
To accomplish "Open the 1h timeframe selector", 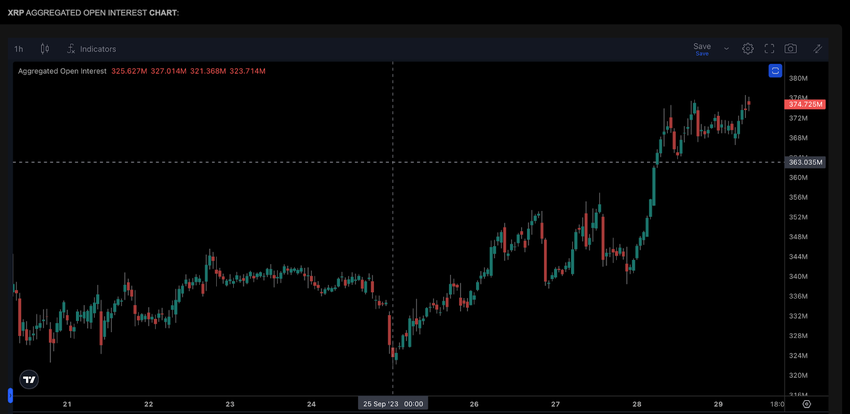I will (18, 49).
